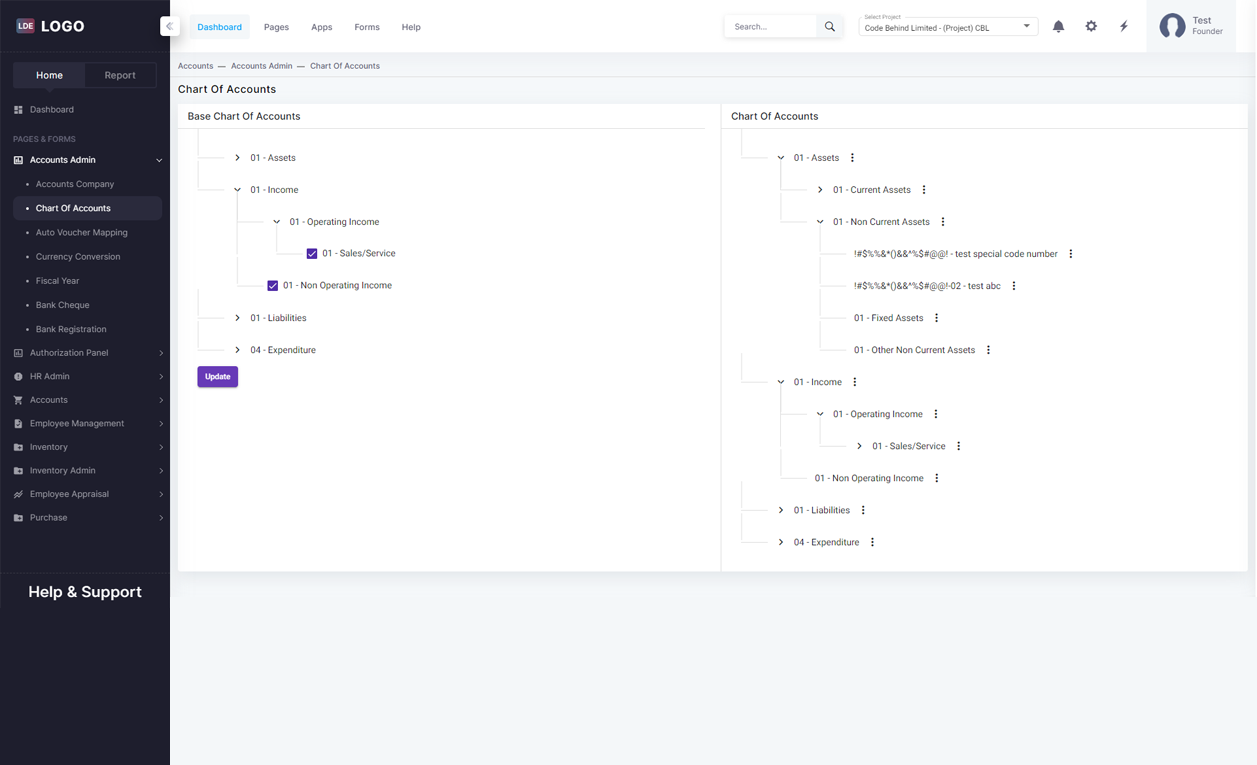
Task: Expand Liabilities in Base Chart Of Accounts
Action: tap(238, 318)
